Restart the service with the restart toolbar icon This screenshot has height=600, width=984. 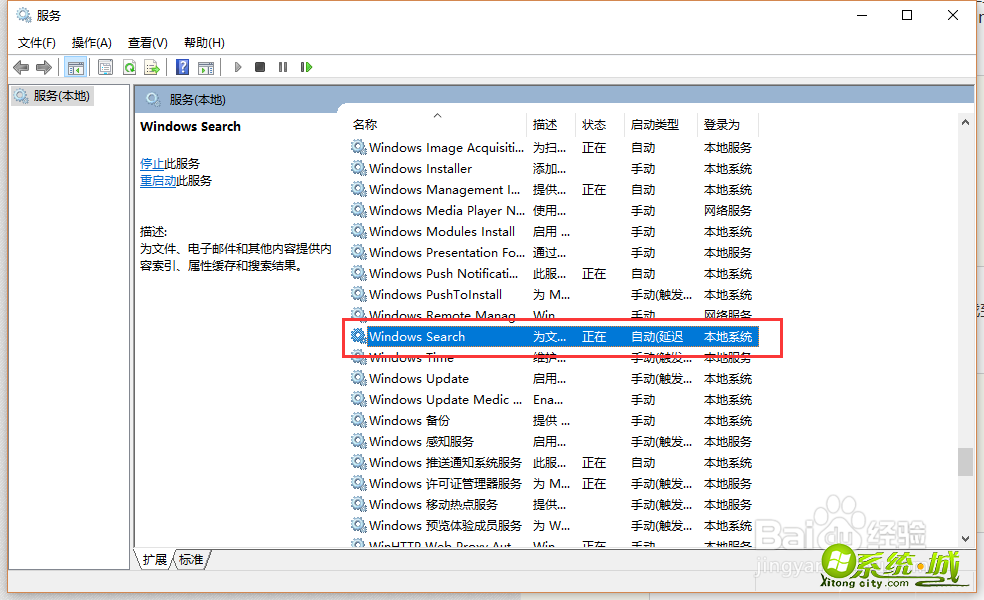point(306,66)
